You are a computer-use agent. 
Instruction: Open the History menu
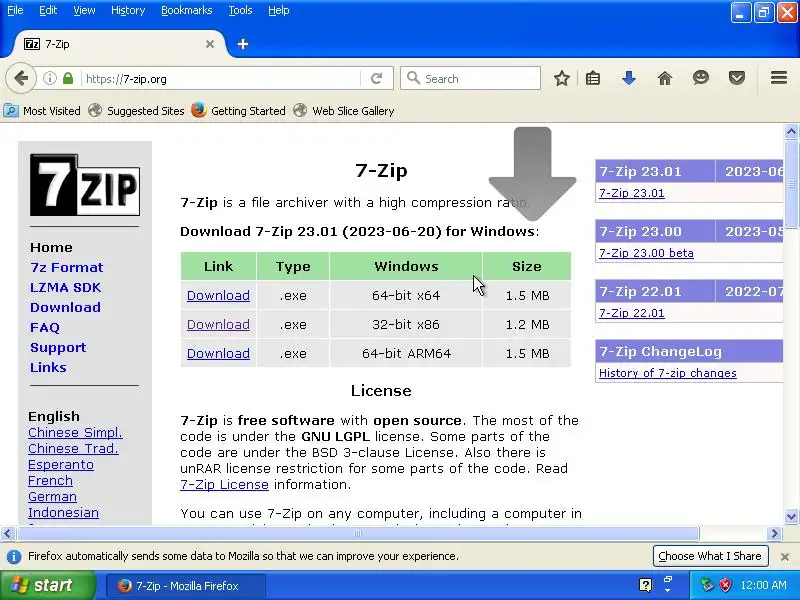click(128, 10)
